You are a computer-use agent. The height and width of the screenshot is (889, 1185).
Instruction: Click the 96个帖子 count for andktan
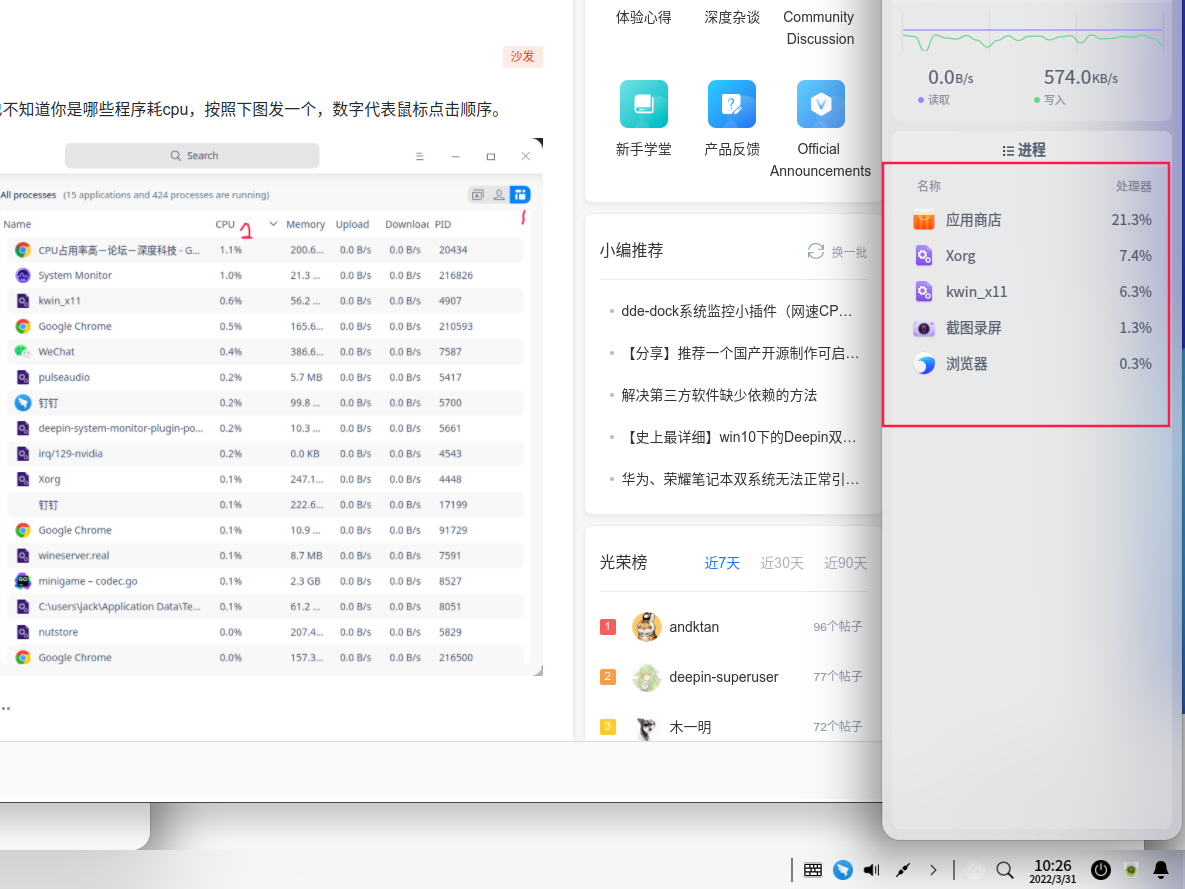pyautogui.click(x=837, y=627)
